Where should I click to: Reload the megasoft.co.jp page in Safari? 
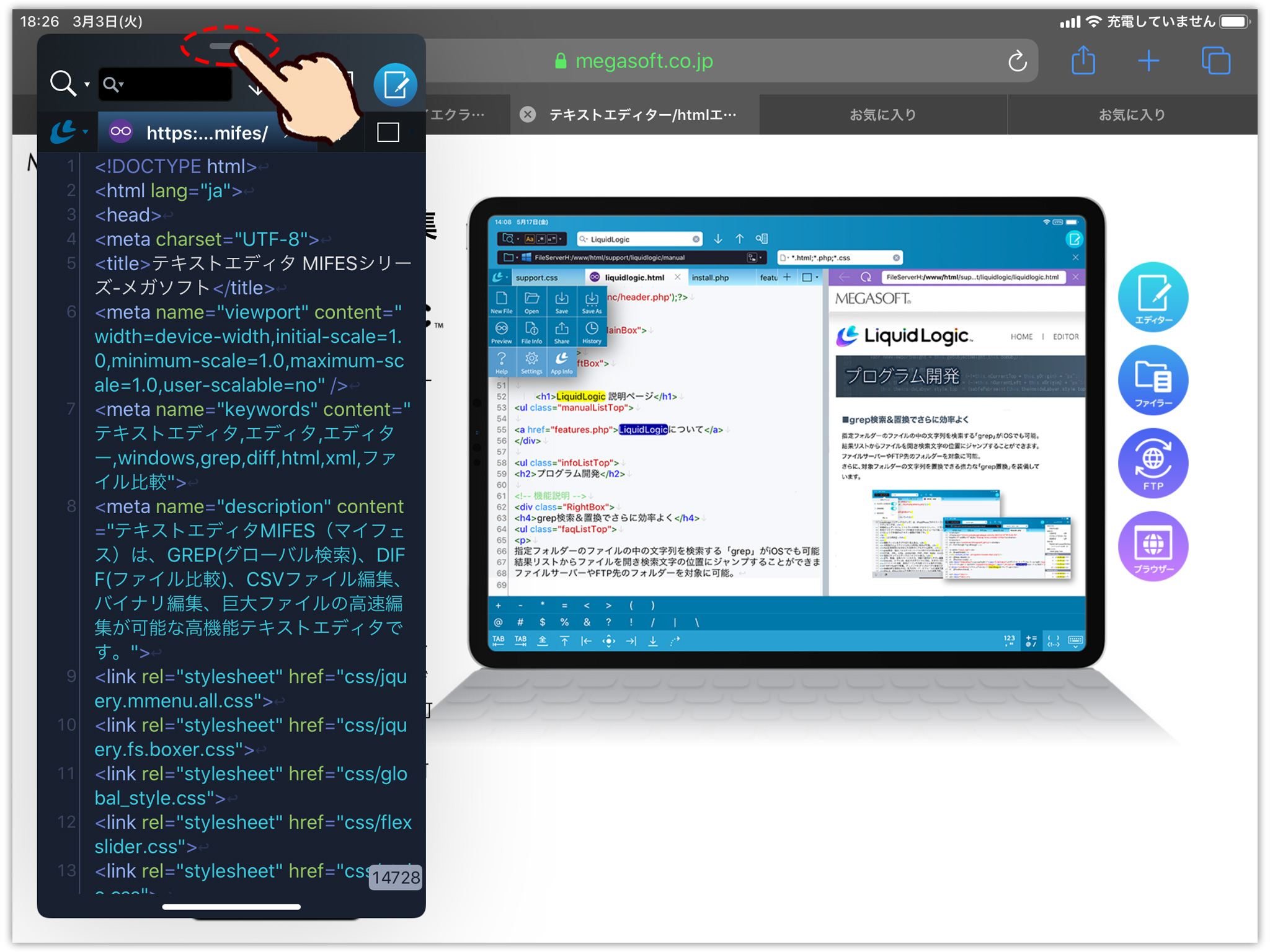pos(1016,60)
